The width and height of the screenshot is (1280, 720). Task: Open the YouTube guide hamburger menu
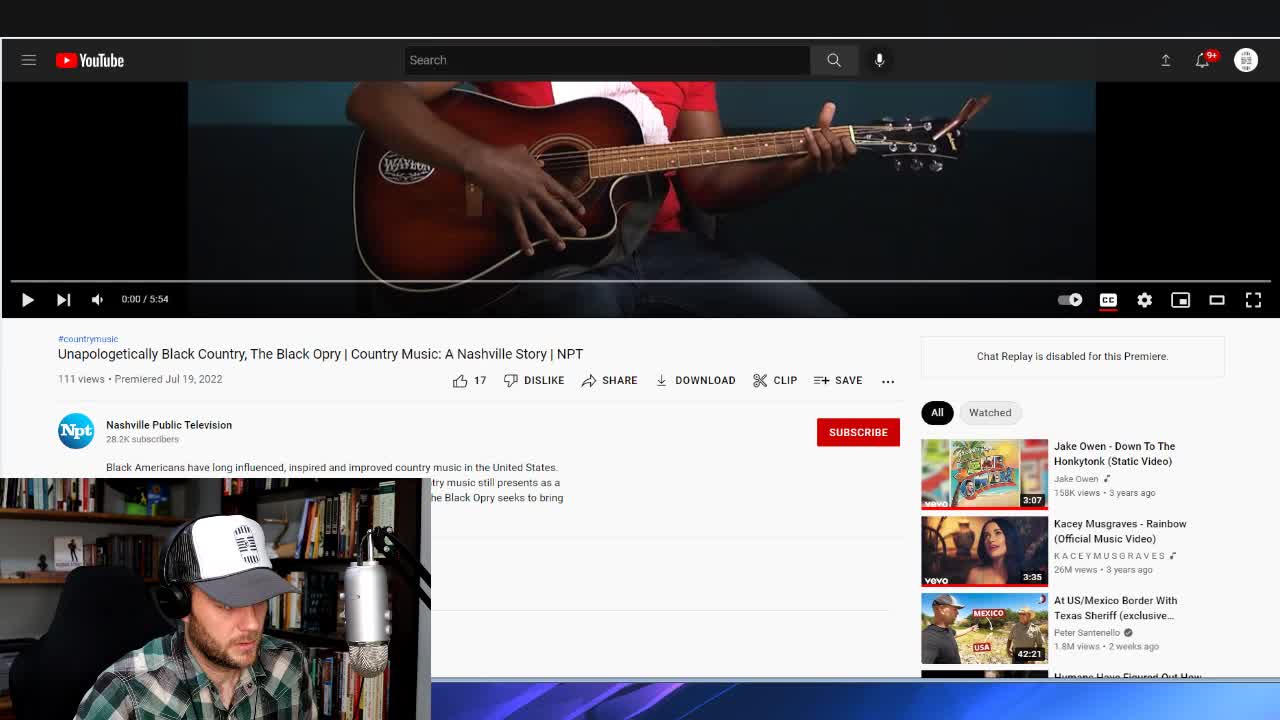[x=29, y=60]
